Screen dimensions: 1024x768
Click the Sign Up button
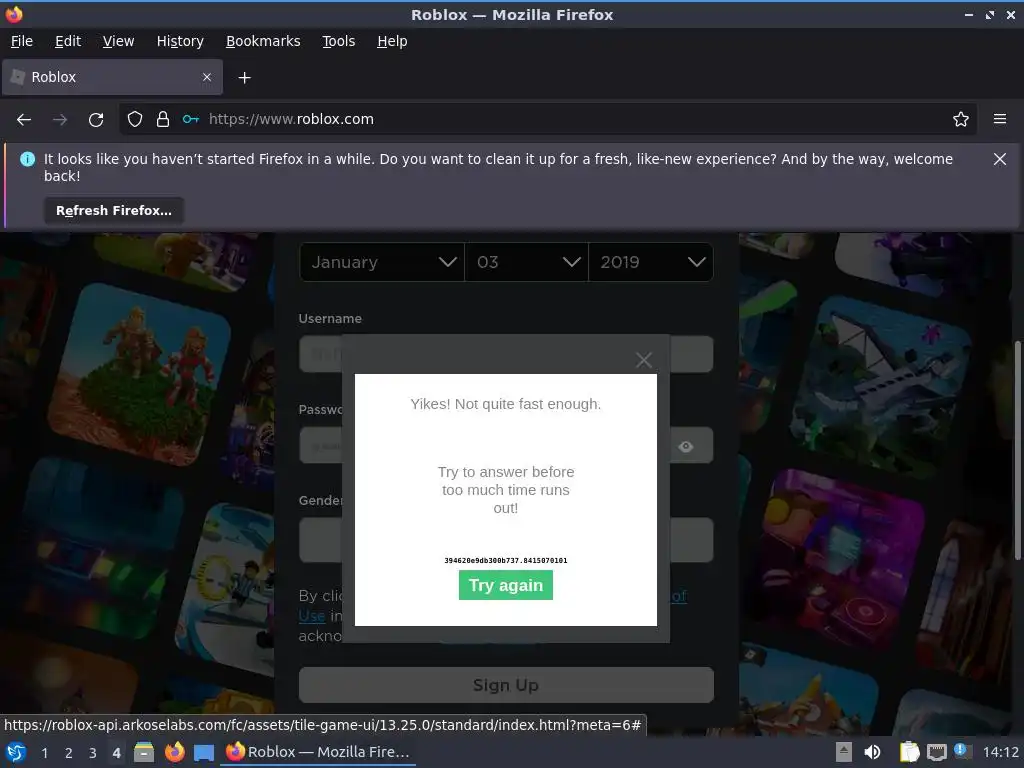coord(506,685)
